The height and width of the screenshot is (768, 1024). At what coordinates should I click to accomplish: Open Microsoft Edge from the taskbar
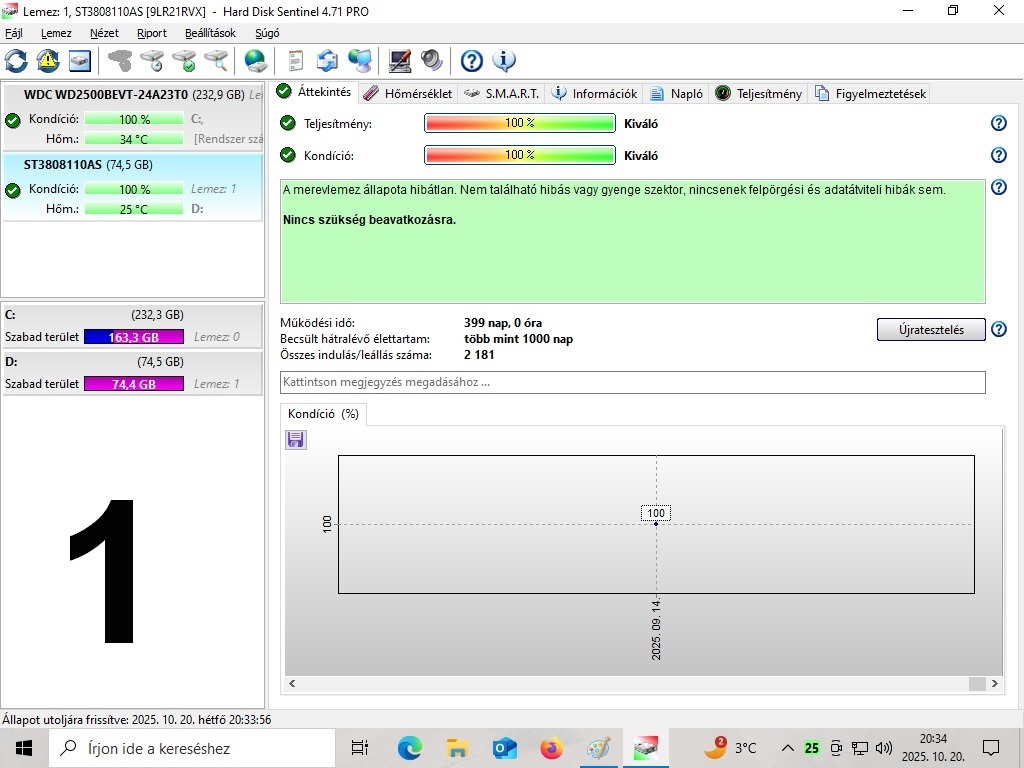[409, 748]
